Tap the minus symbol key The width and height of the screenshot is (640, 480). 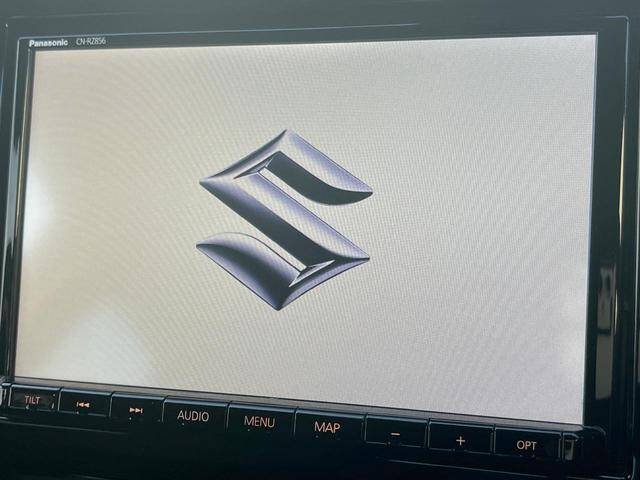coord(395,433)
